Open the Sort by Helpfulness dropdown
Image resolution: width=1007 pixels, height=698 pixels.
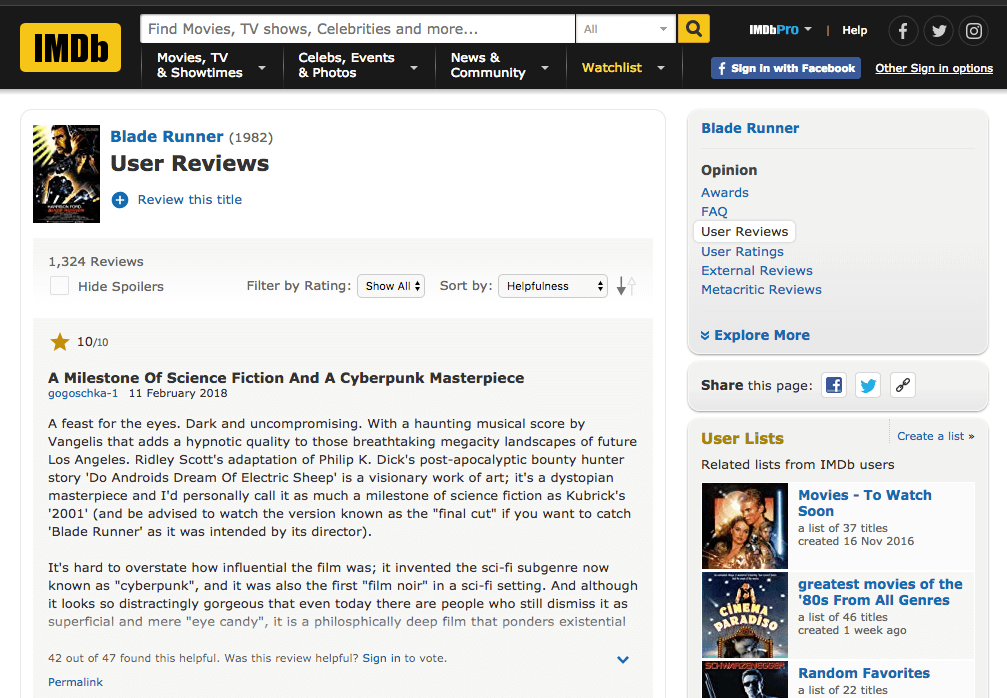click(553, 286)
